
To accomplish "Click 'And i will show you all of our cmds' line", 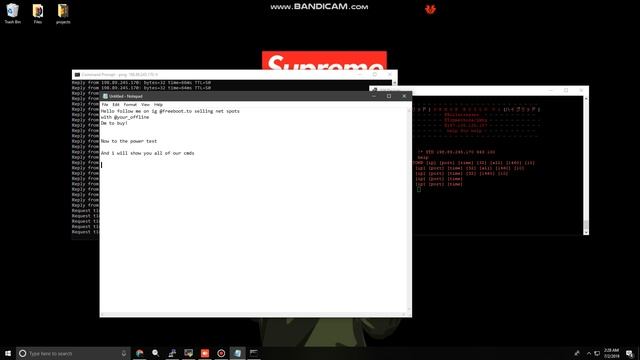I will pyautogui.click(x=148, y=153).
